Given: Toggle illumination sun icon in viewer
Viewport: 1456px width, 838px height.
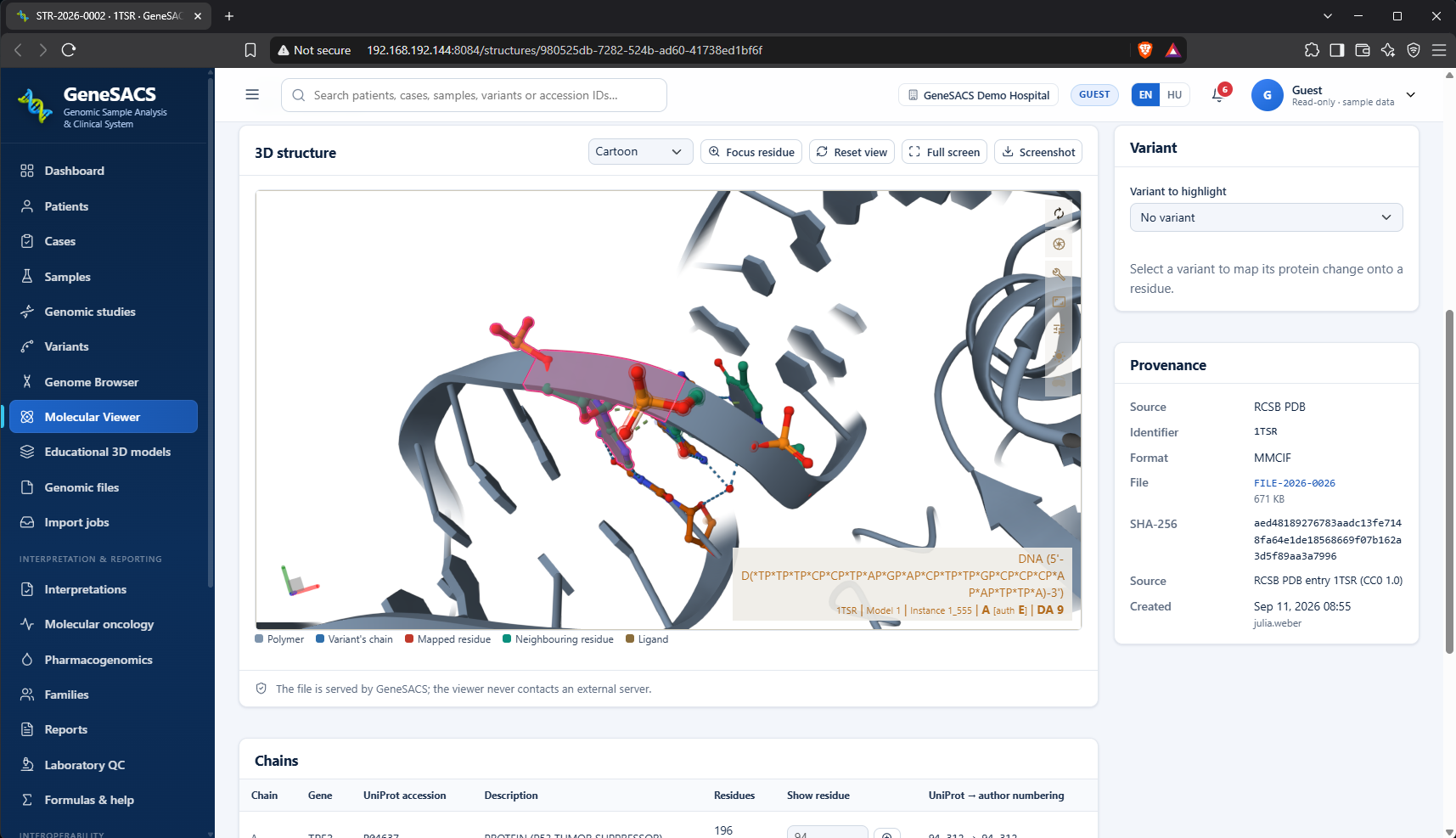Looking at the screenshot, I should pos(1059,357).
